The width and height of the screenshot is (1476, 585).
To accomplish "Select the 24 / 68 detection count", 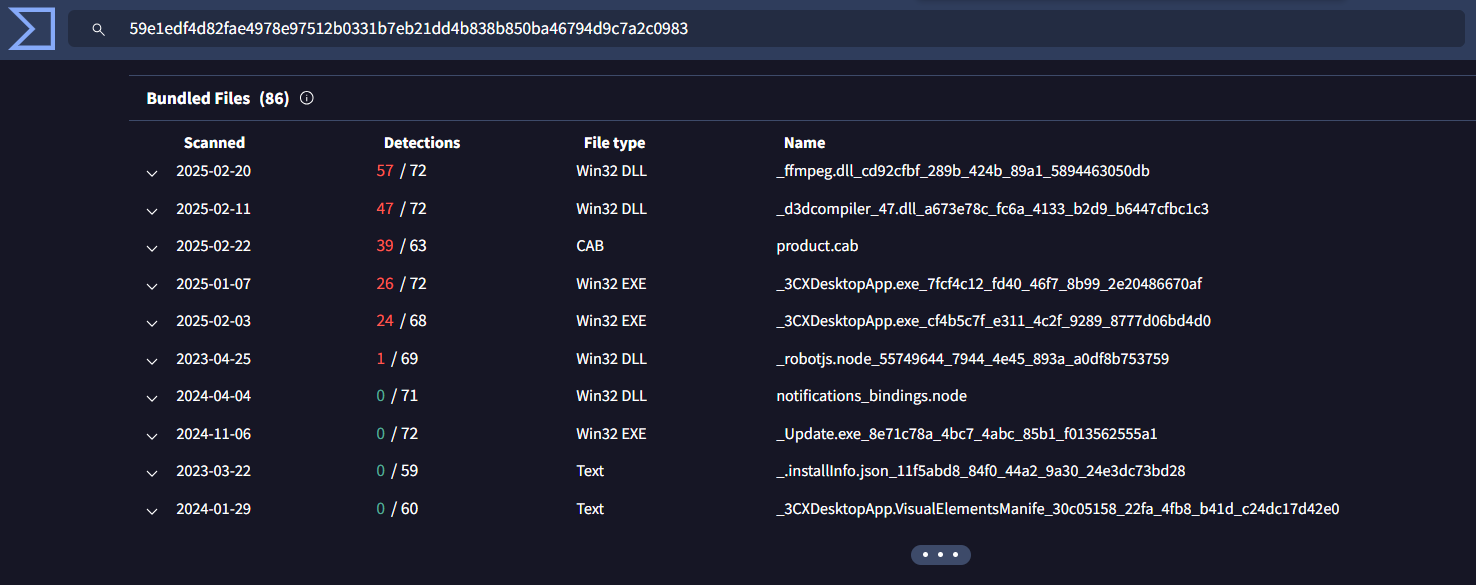I will 401,321.
